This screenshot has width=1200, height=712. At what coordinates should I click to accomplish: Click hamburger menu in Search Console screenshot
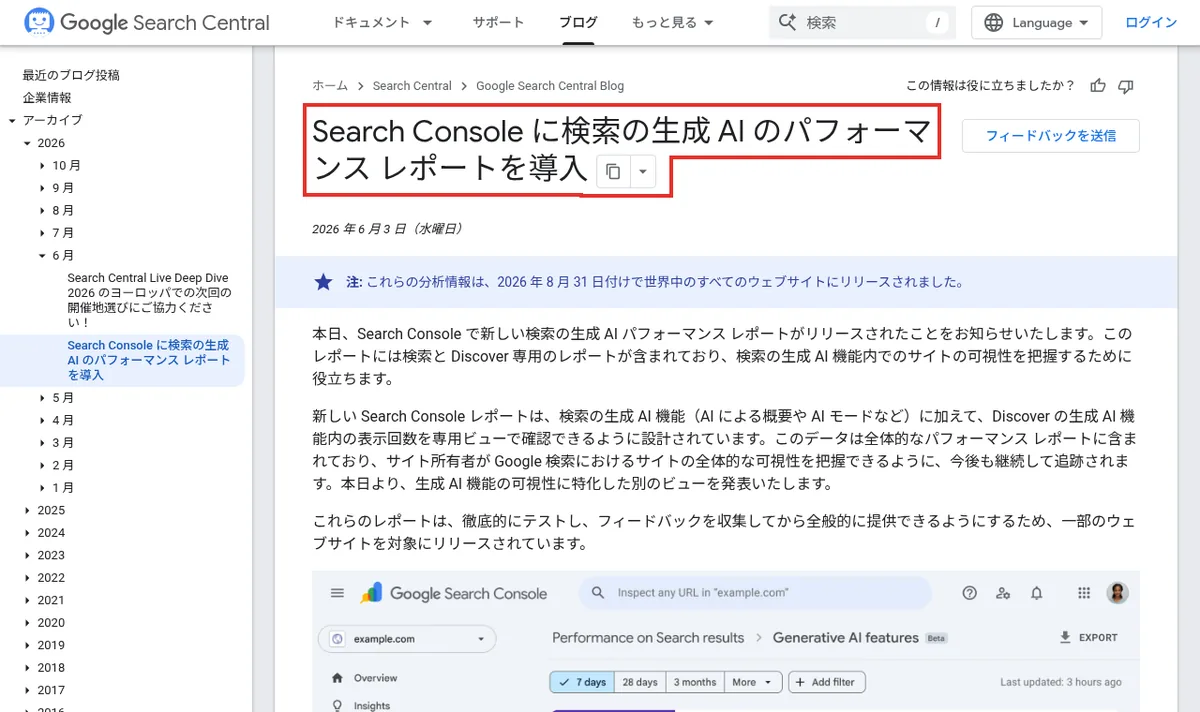337,593
